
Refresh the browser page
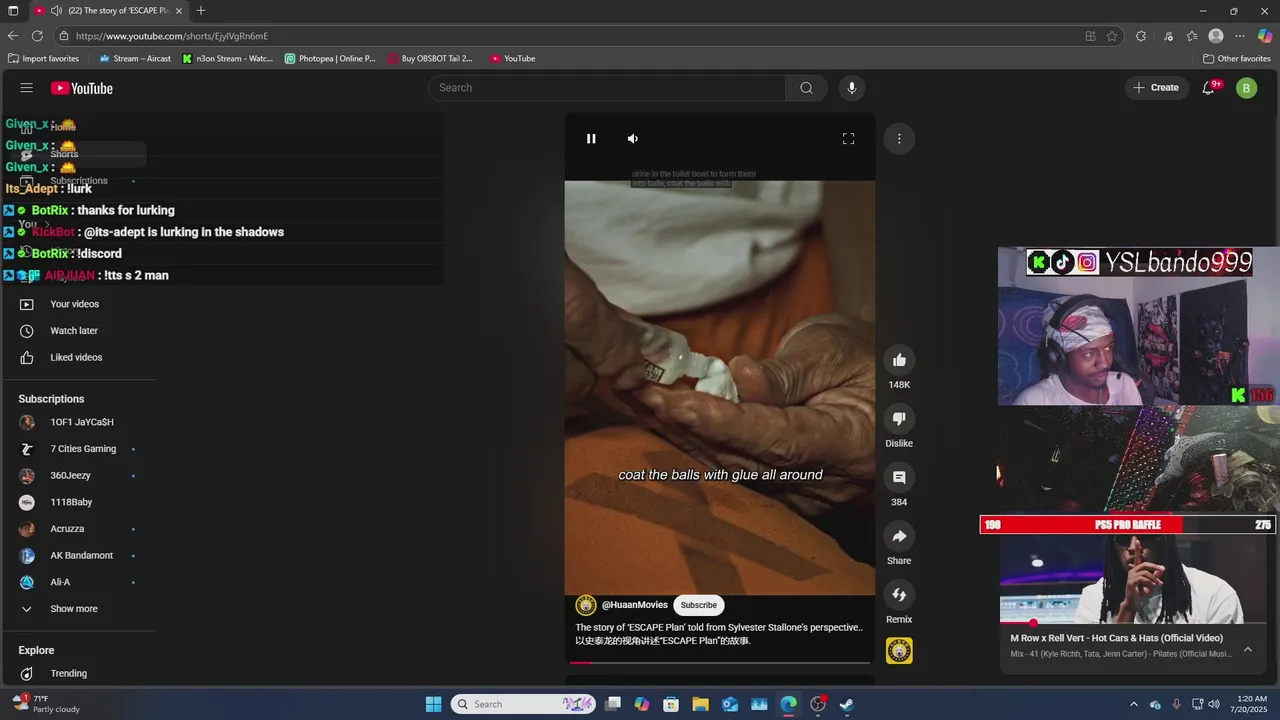coord(37,36)
